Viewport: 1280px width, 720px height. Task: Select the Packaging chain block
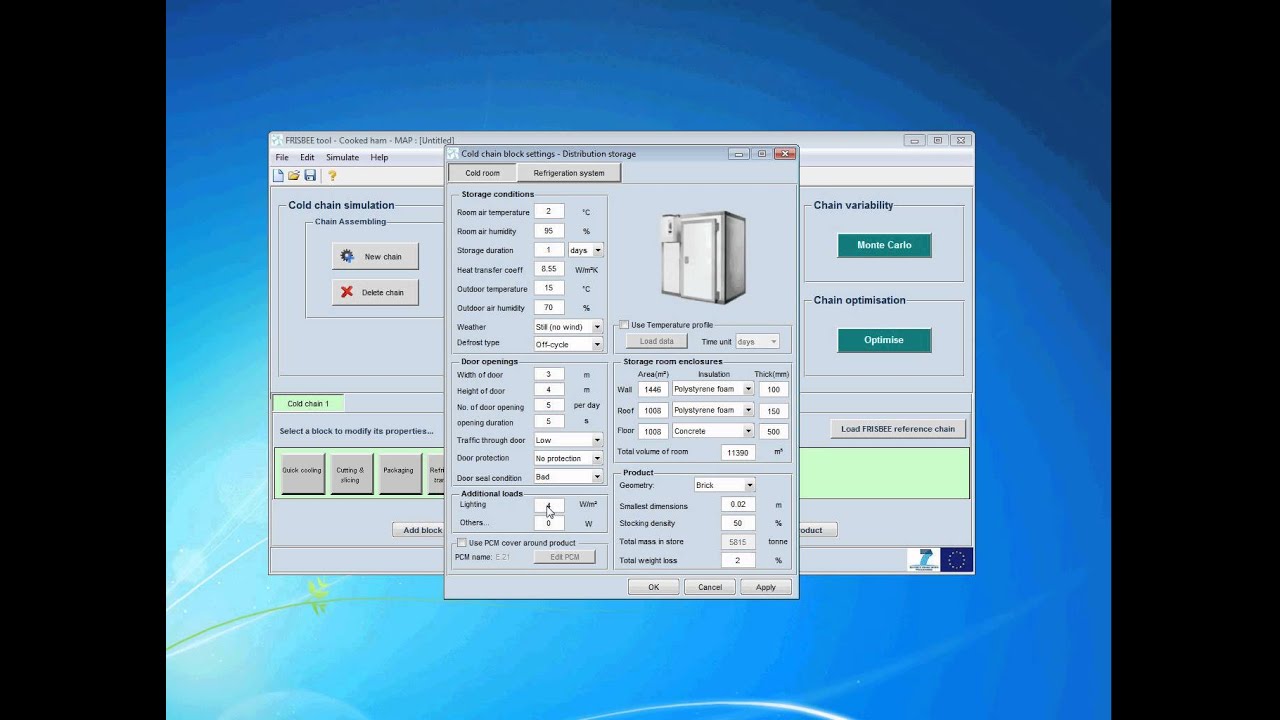pos(398,470)
